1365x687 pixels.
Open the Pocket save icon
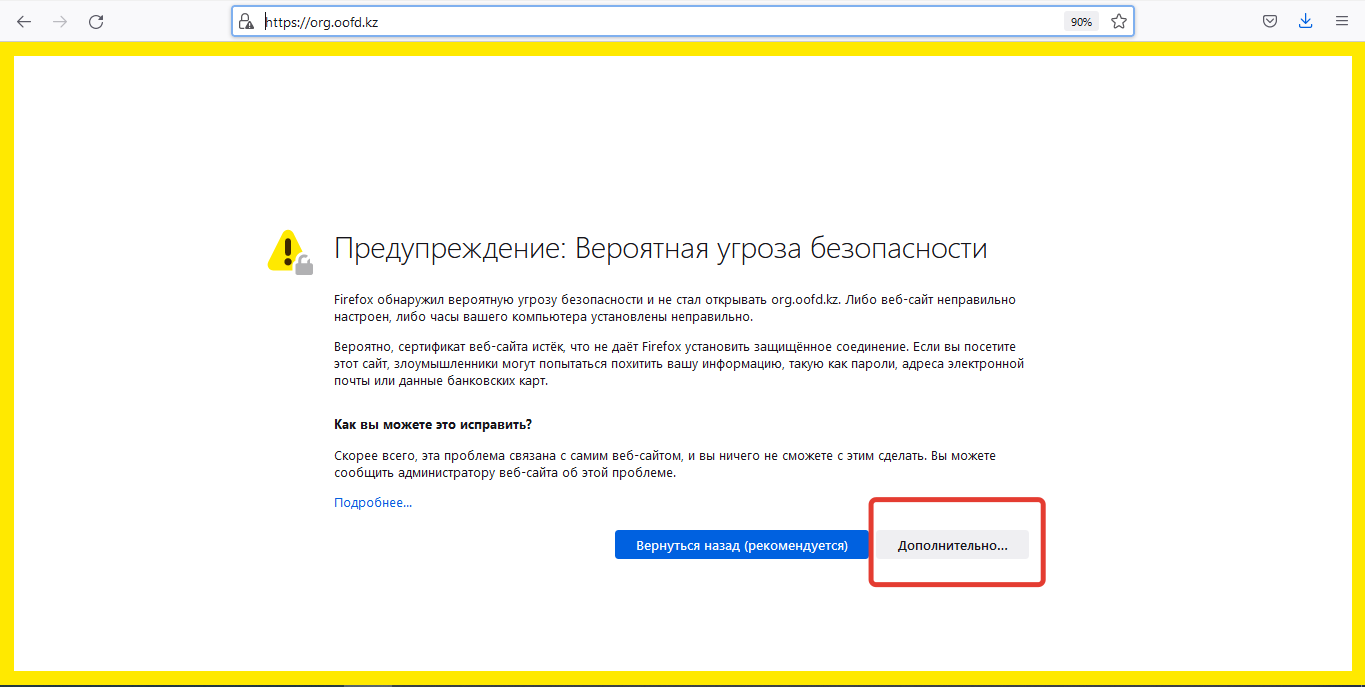(x=1270, y=21)
